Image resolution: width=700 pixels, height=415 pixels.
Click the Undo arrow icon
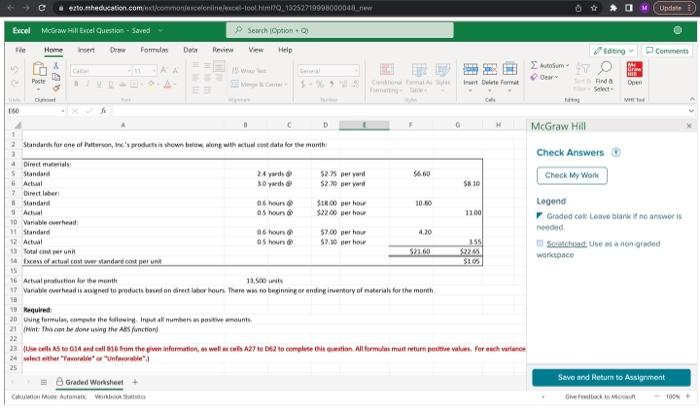pos(14,70)
